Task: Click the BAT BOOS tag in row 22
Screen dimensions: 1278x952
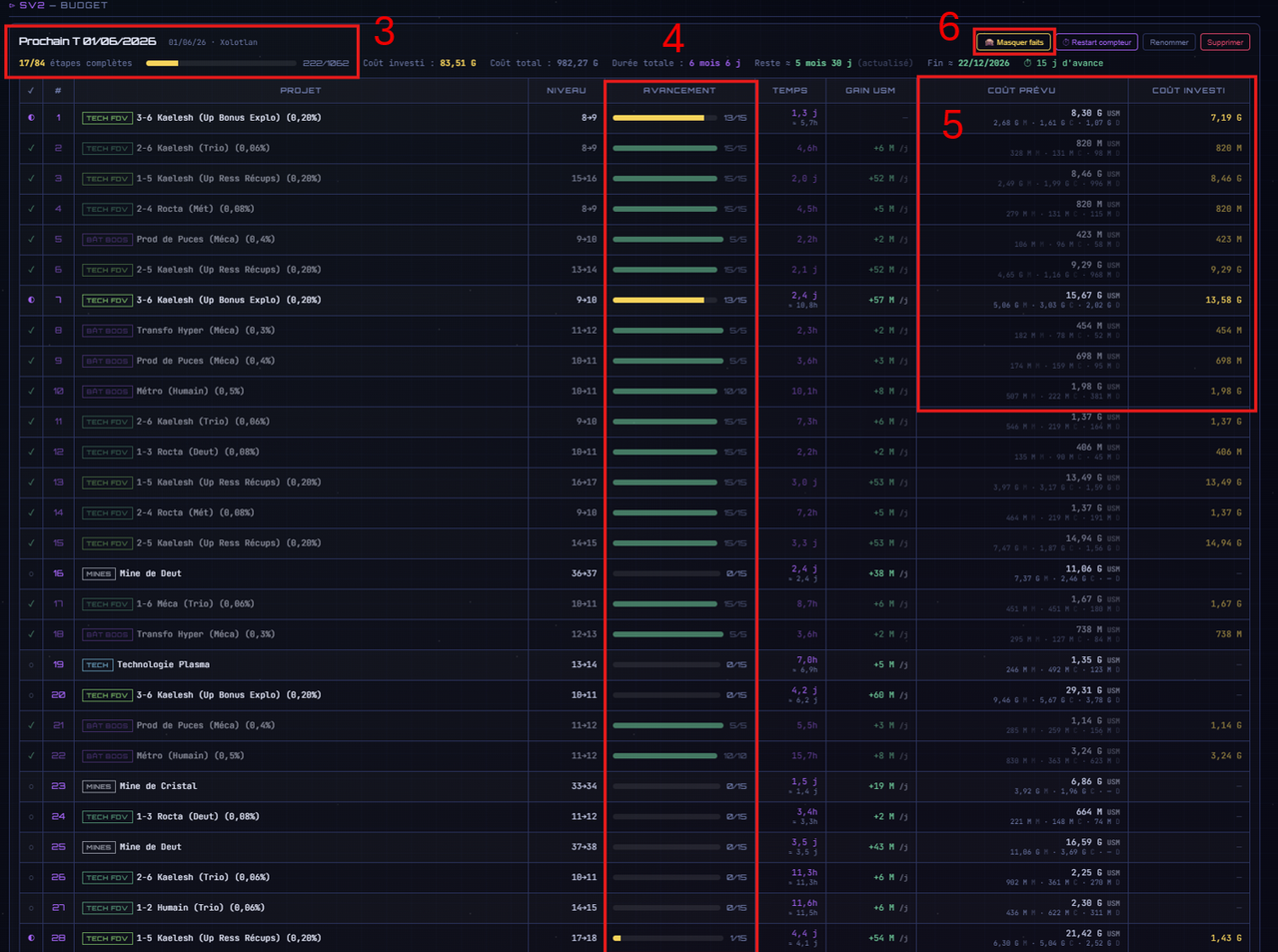Action: (x=107, y=756)
